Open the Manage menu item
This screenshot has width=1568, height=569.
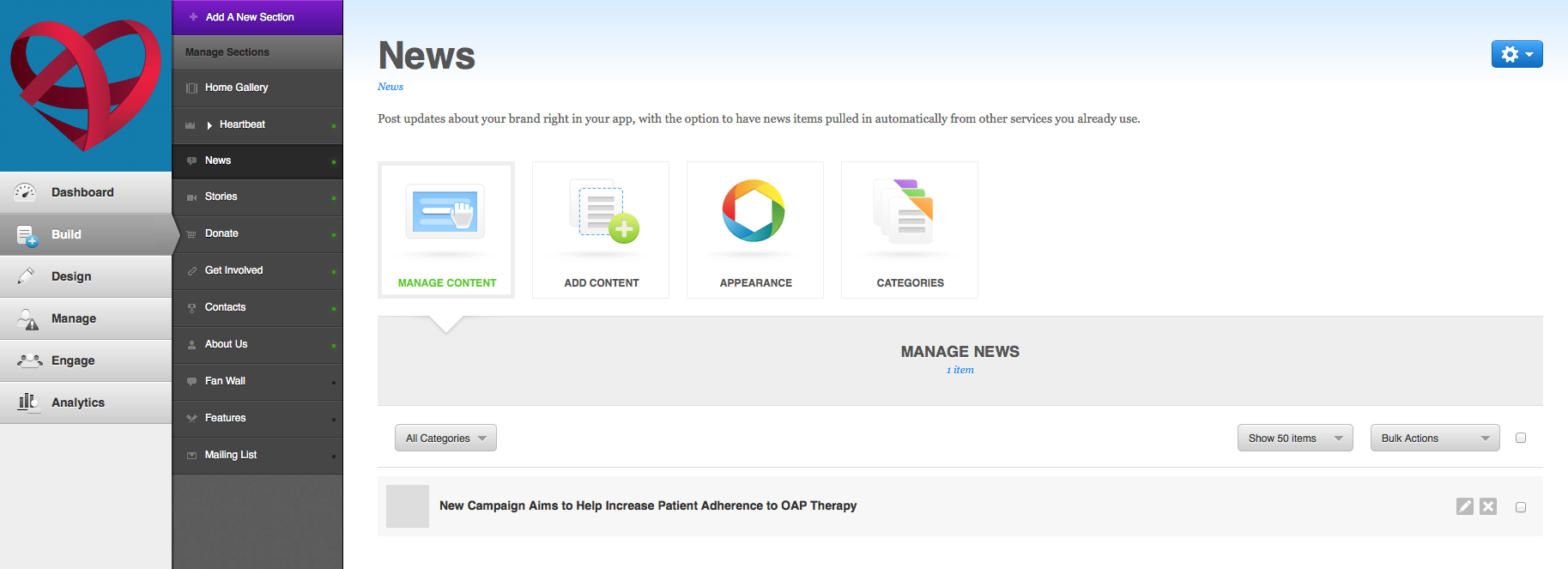86,318
